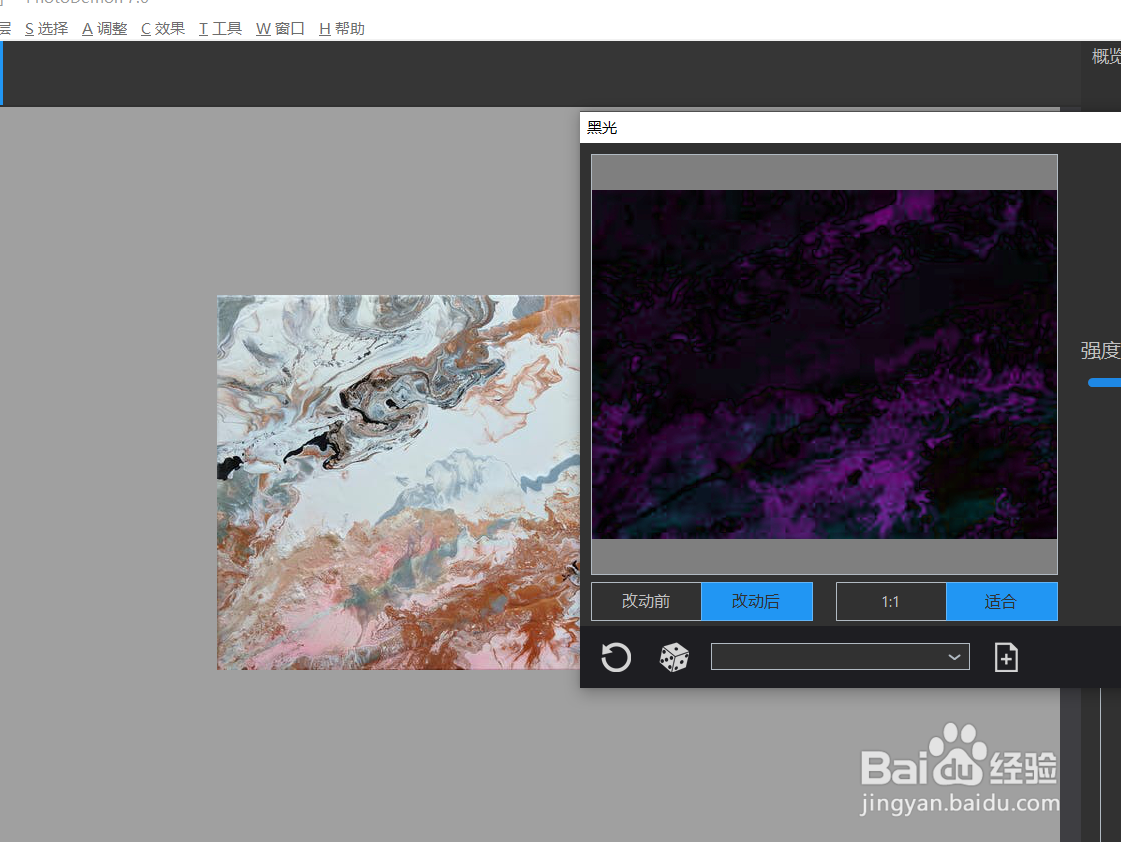Open the S 选择 menu
Screen dimensions: 1121x842
coord(46,29)
